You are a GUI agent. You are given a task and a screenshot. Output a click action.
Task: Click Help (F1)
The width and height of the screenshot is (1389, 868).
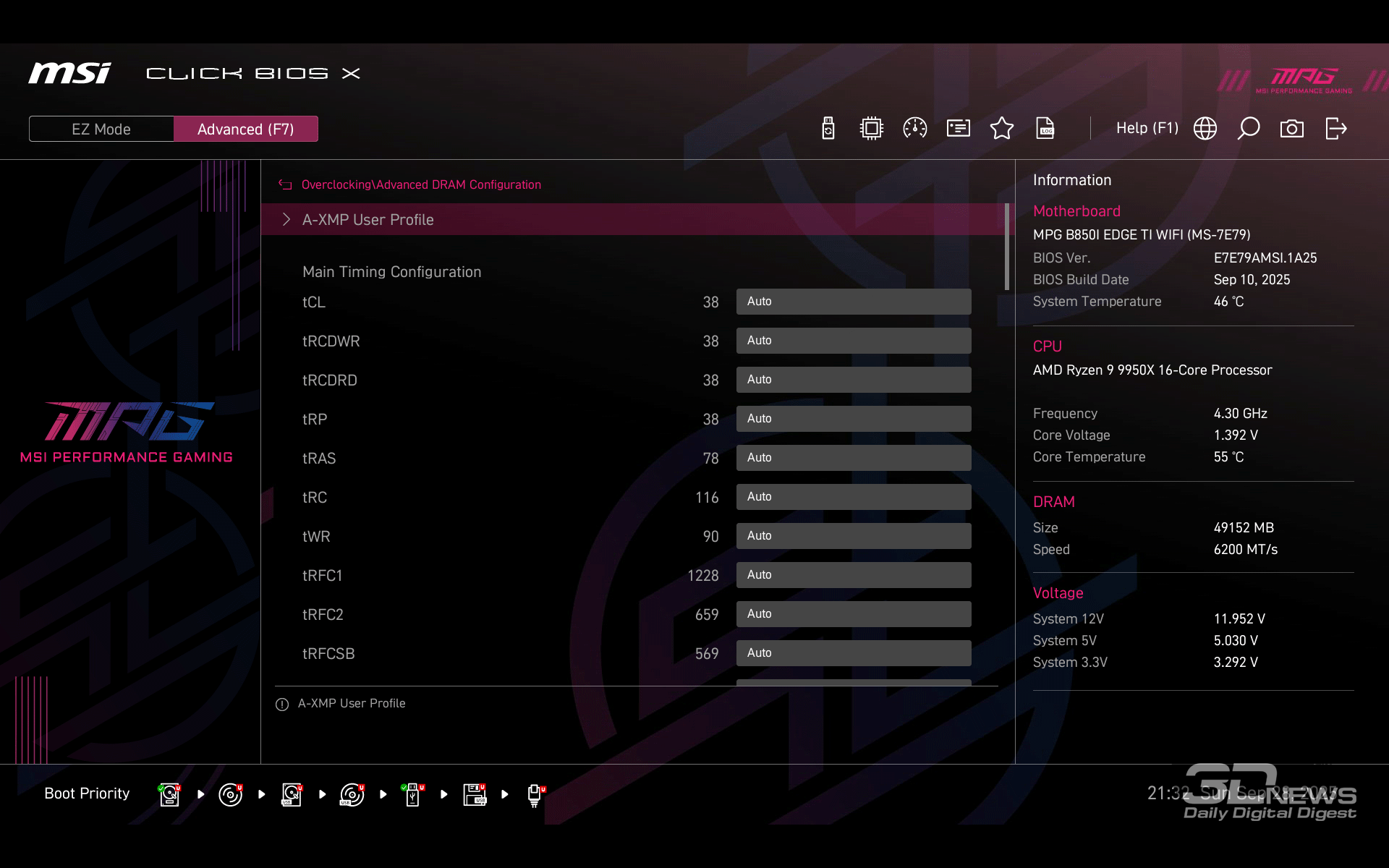(1147, 129)
